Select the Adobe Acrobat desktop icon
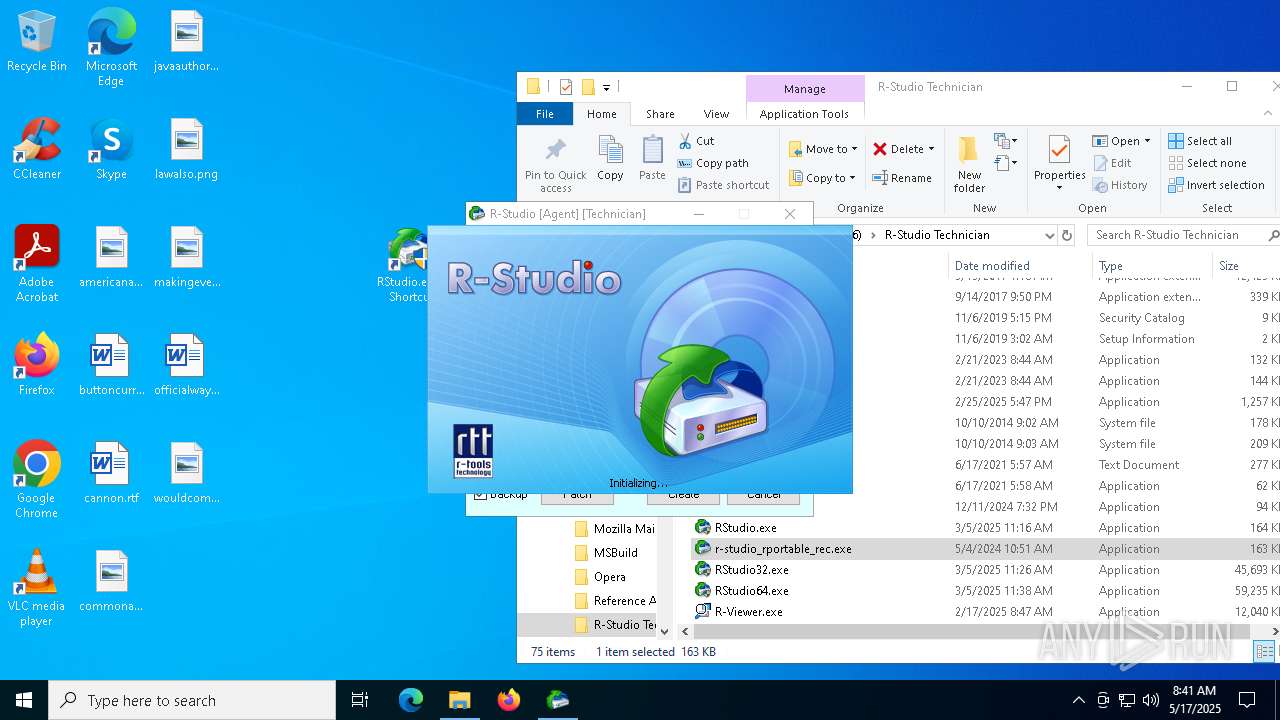This screenshot has width=1280, height=720. [x=37, y=264]
